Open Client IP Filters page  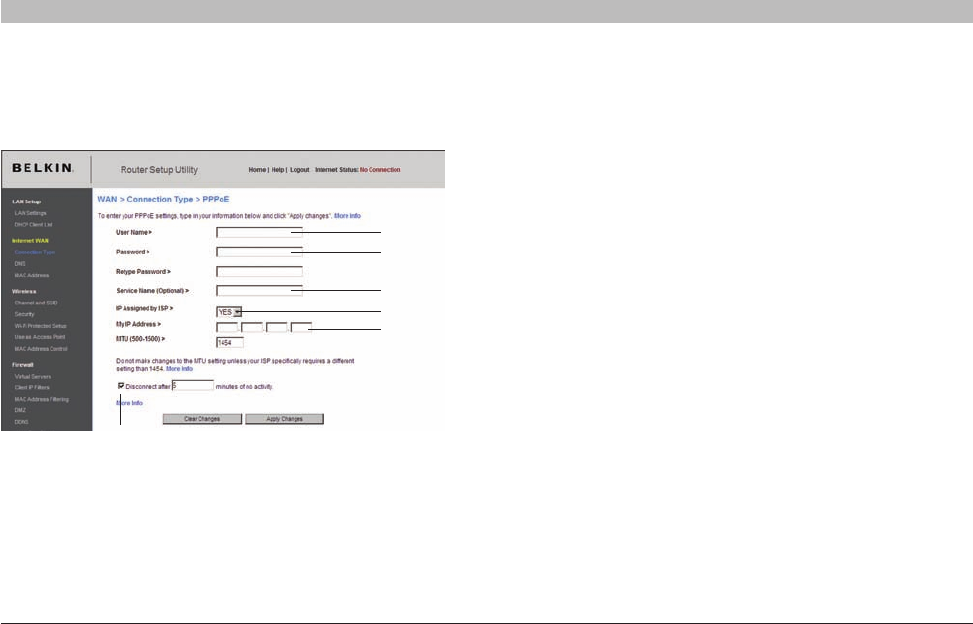32,387
